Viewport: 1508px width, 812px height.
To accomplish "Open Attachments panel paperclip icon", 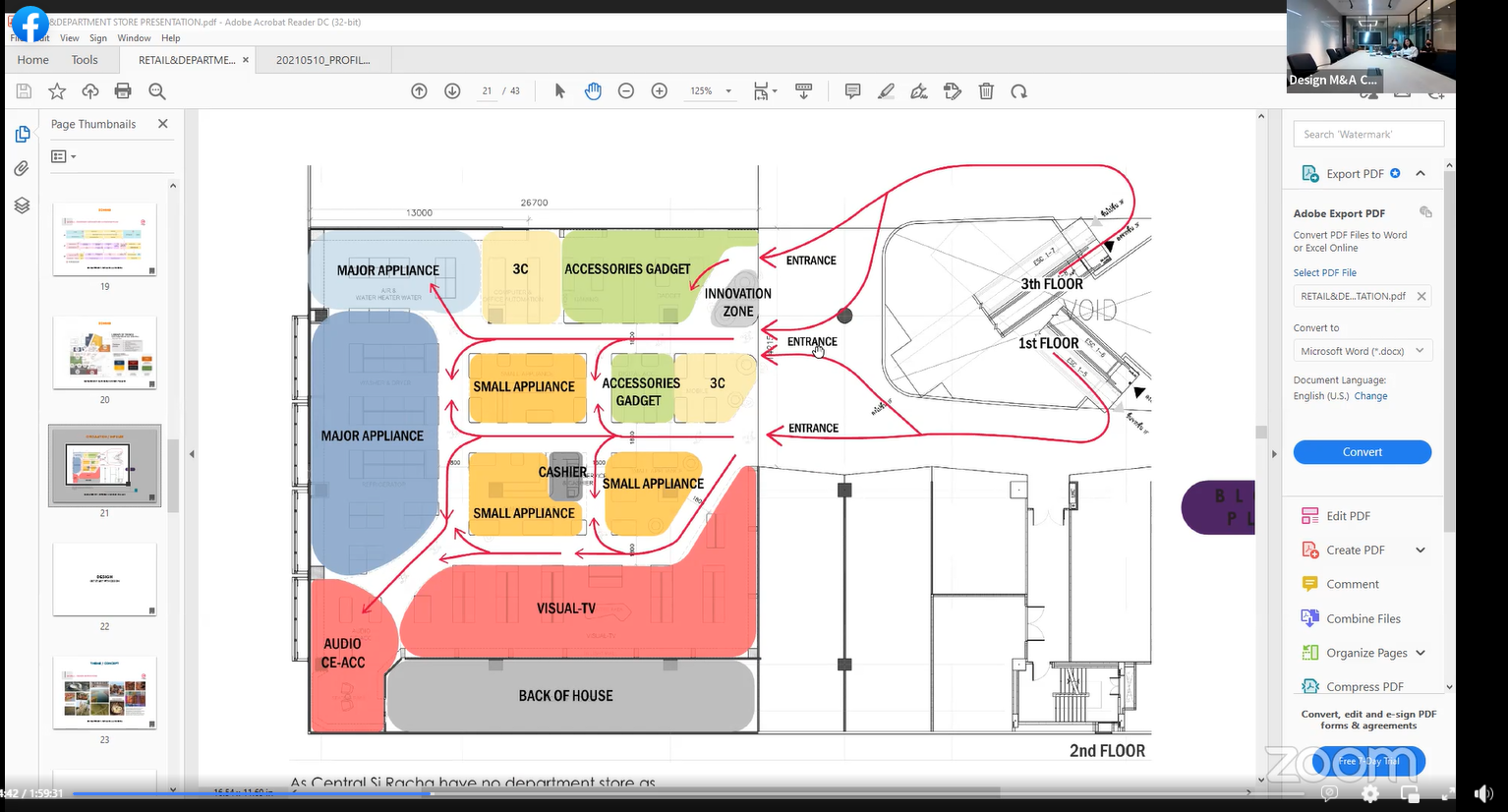I will coord(22,169).
